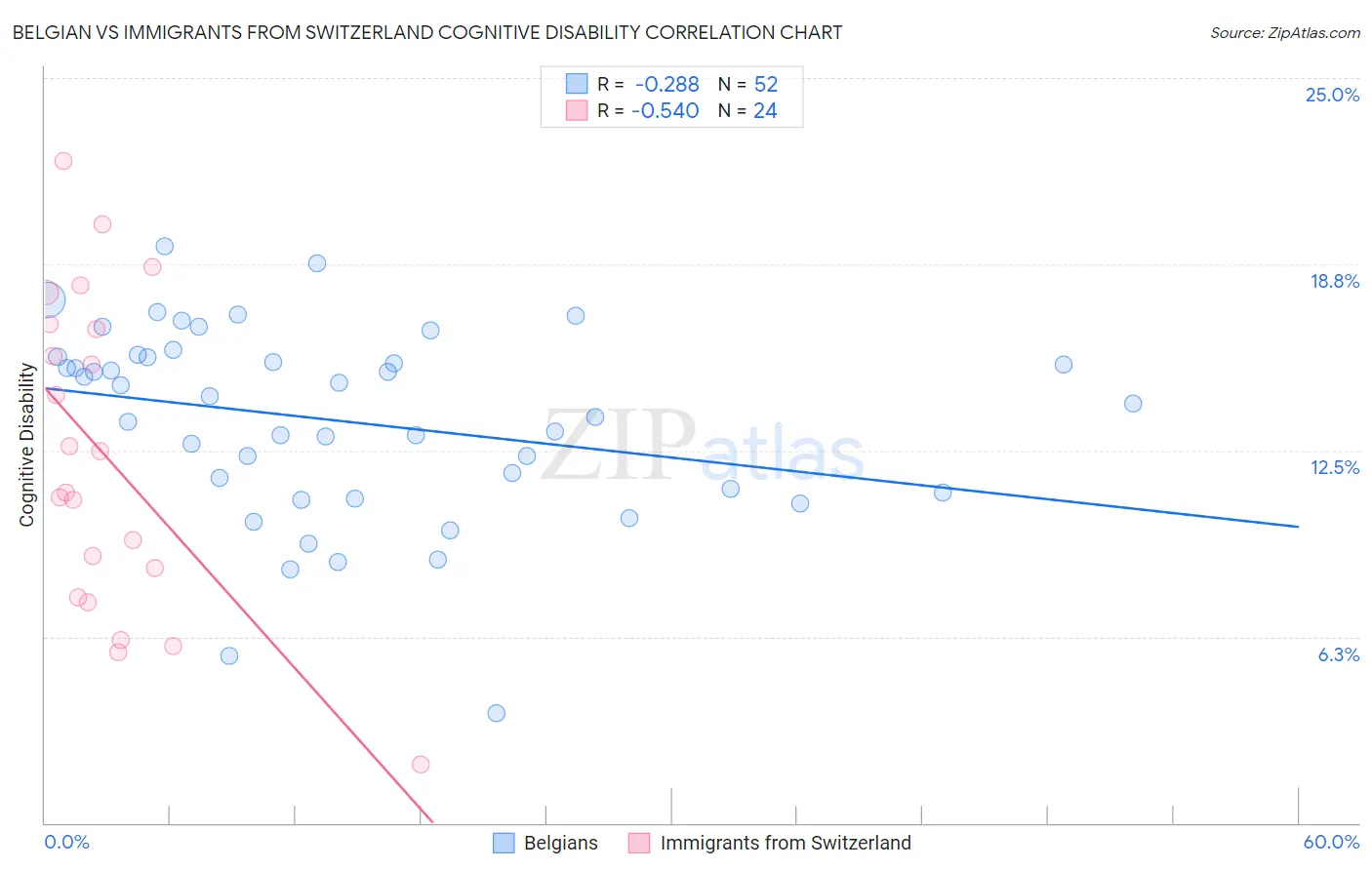Image resolution: width=1372 pixels, height=870 pixels.
Task: Click the pink R = -0.540 swatch
Action: coord(577,110)
